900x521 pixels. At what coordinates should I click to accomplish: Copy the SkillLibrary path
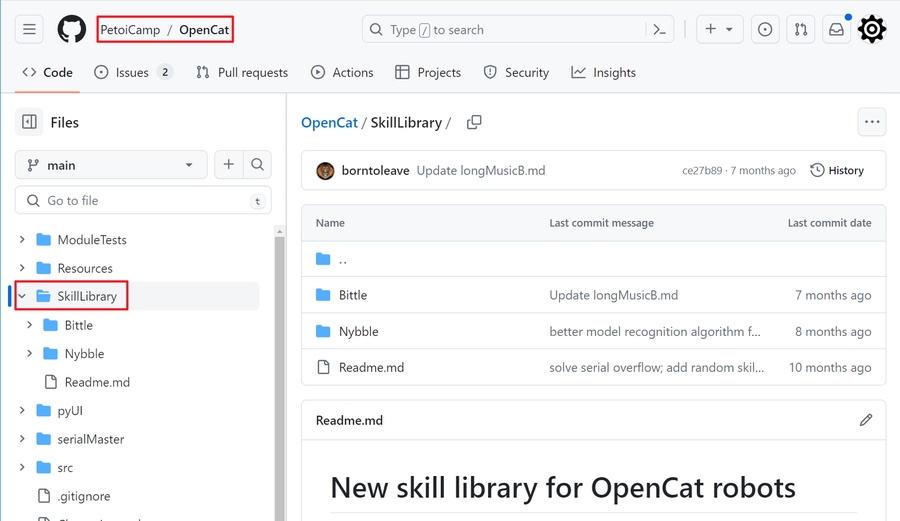click(474, 122)
